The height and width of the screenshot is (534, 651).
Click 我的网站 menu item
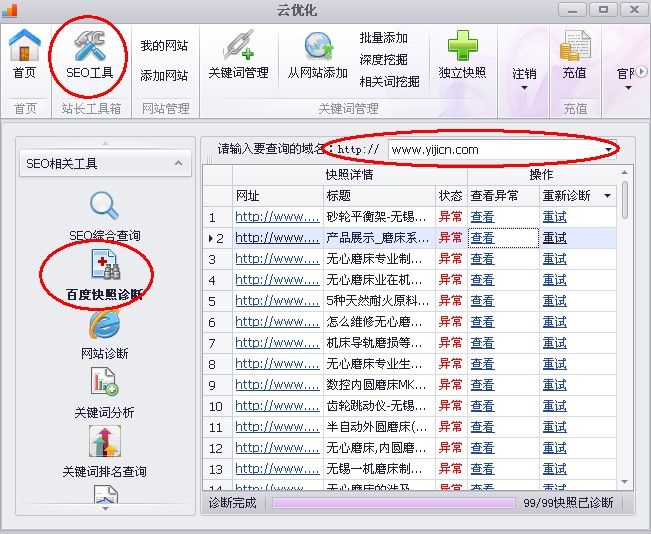[164, 46]
